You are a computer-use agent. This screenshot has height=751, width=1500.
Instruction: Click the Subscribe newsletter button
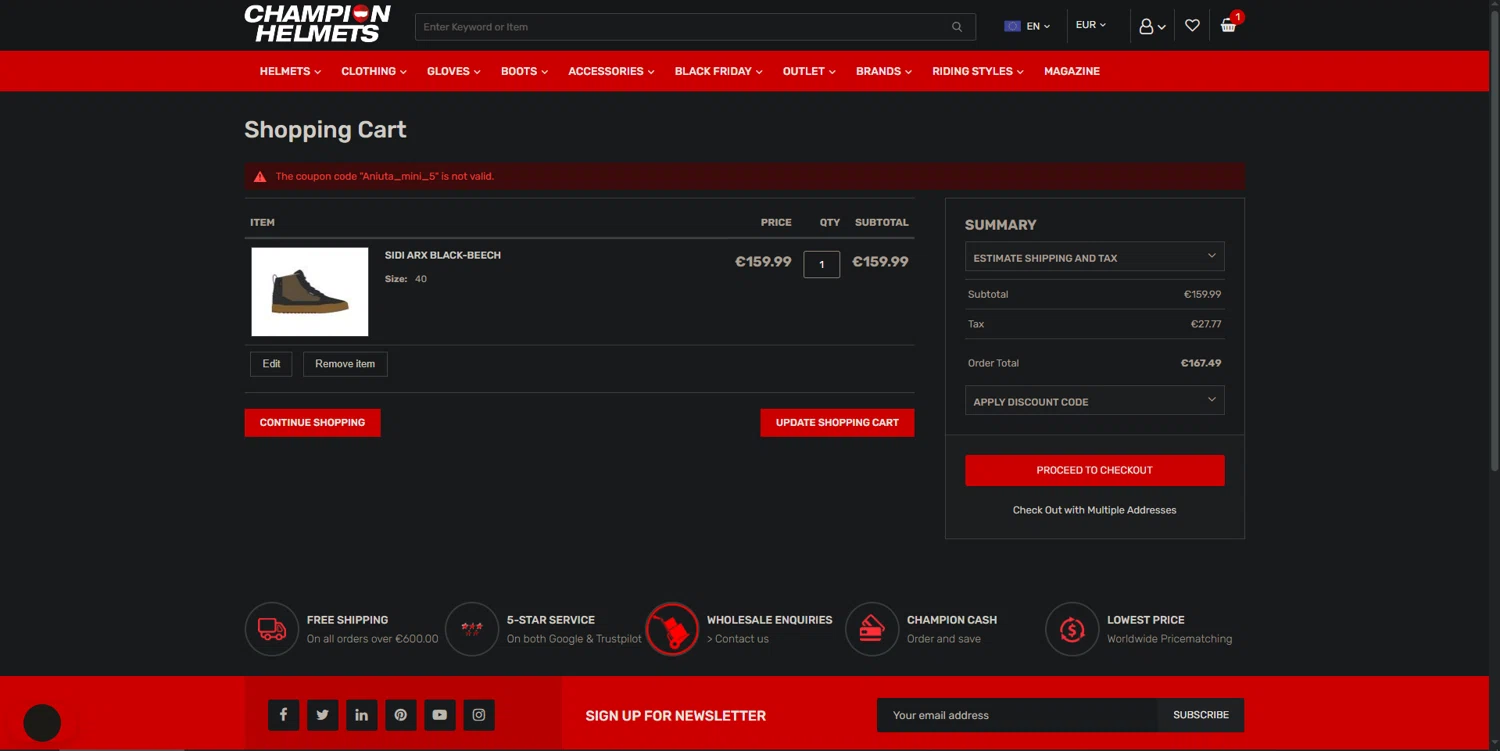(1201, 715)
